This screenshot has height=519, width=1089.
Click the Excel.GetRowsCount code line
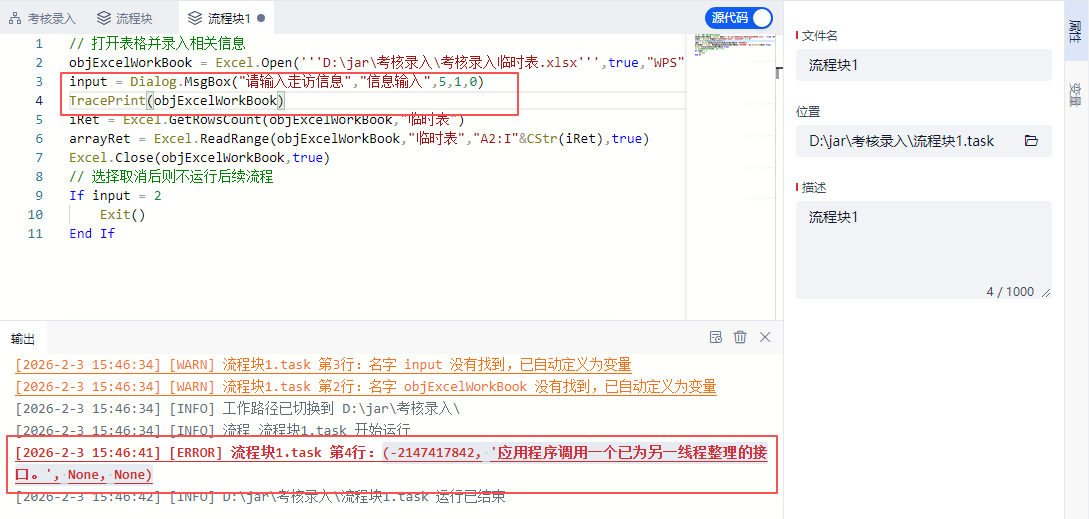pyautogui.click(x=267, y=120)
